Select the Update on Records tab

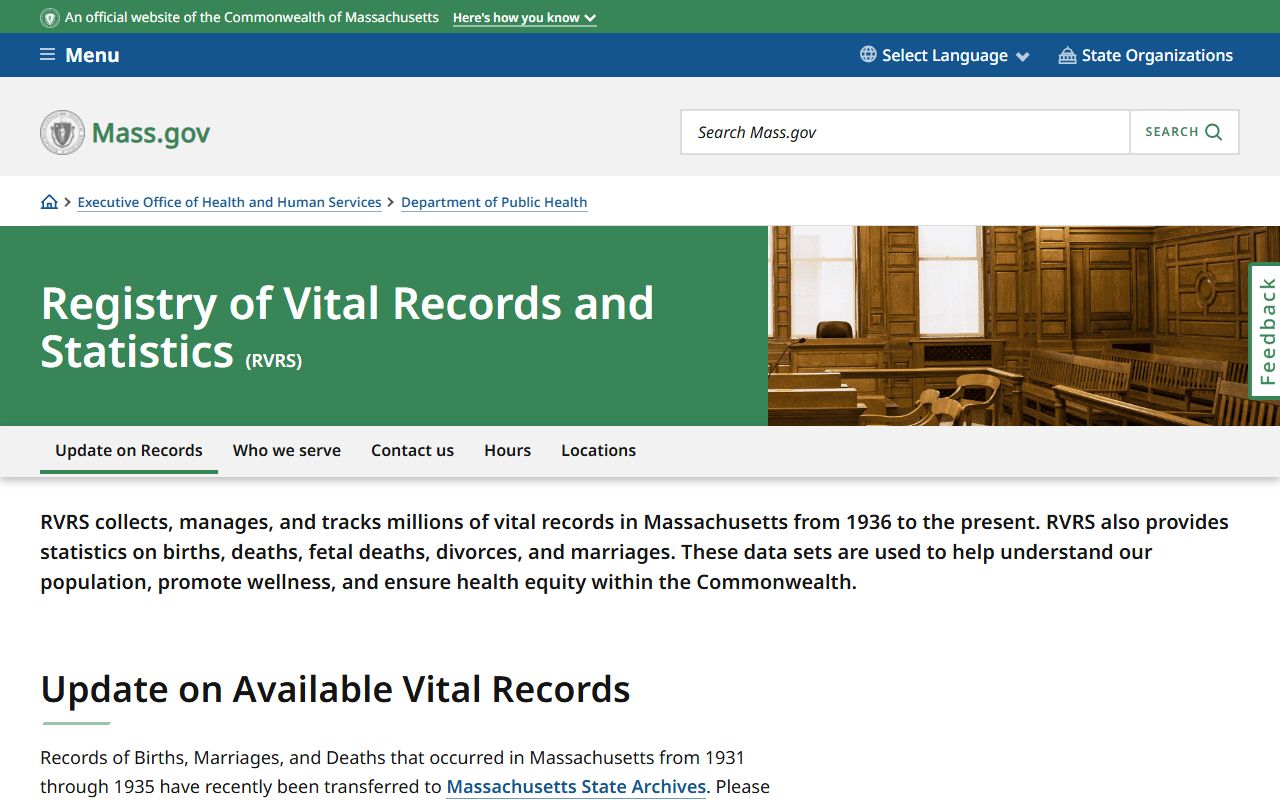pyautogui.click(x=129, y=450)
